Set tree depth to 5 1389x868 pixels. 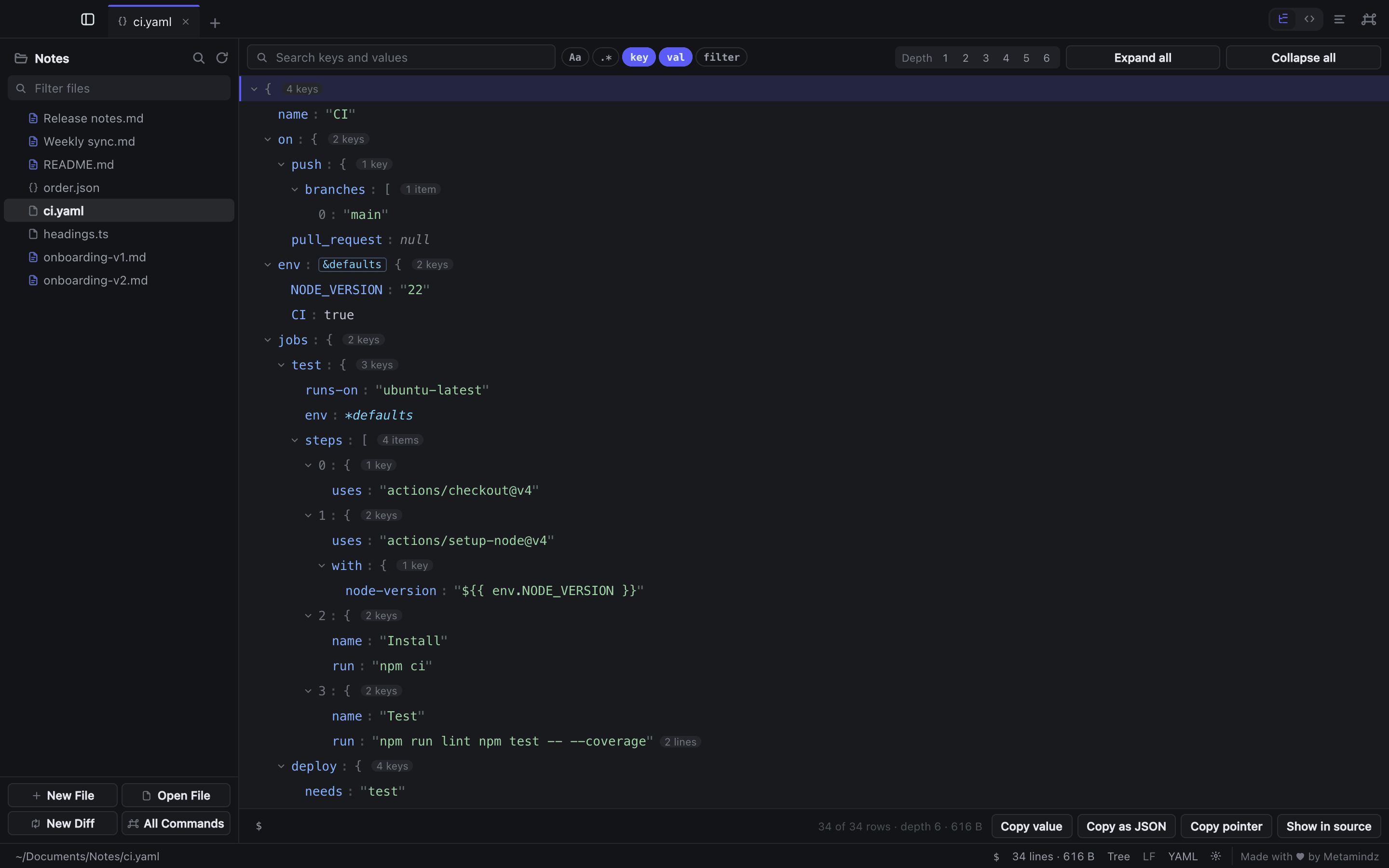1026,58
